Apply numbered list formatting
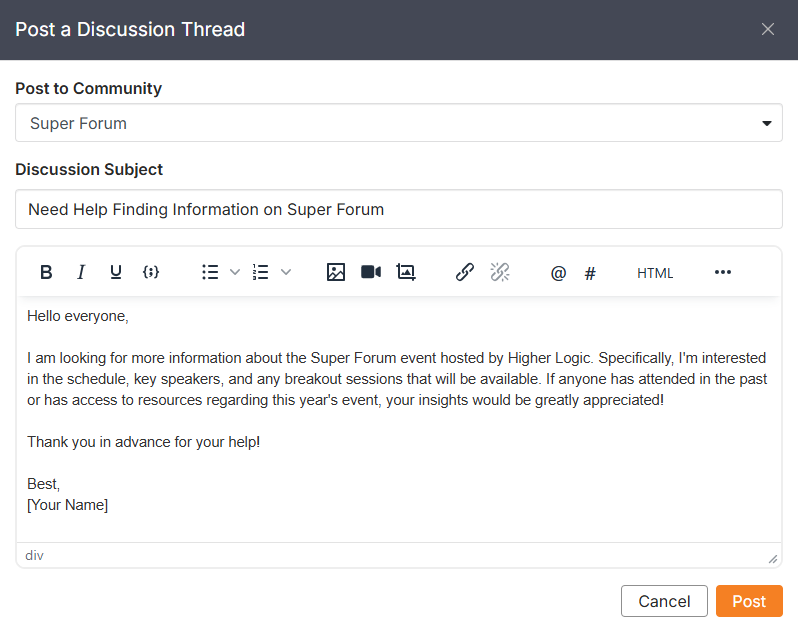The width and height of the screenshot is (798, 629). [x=261, y=272]
